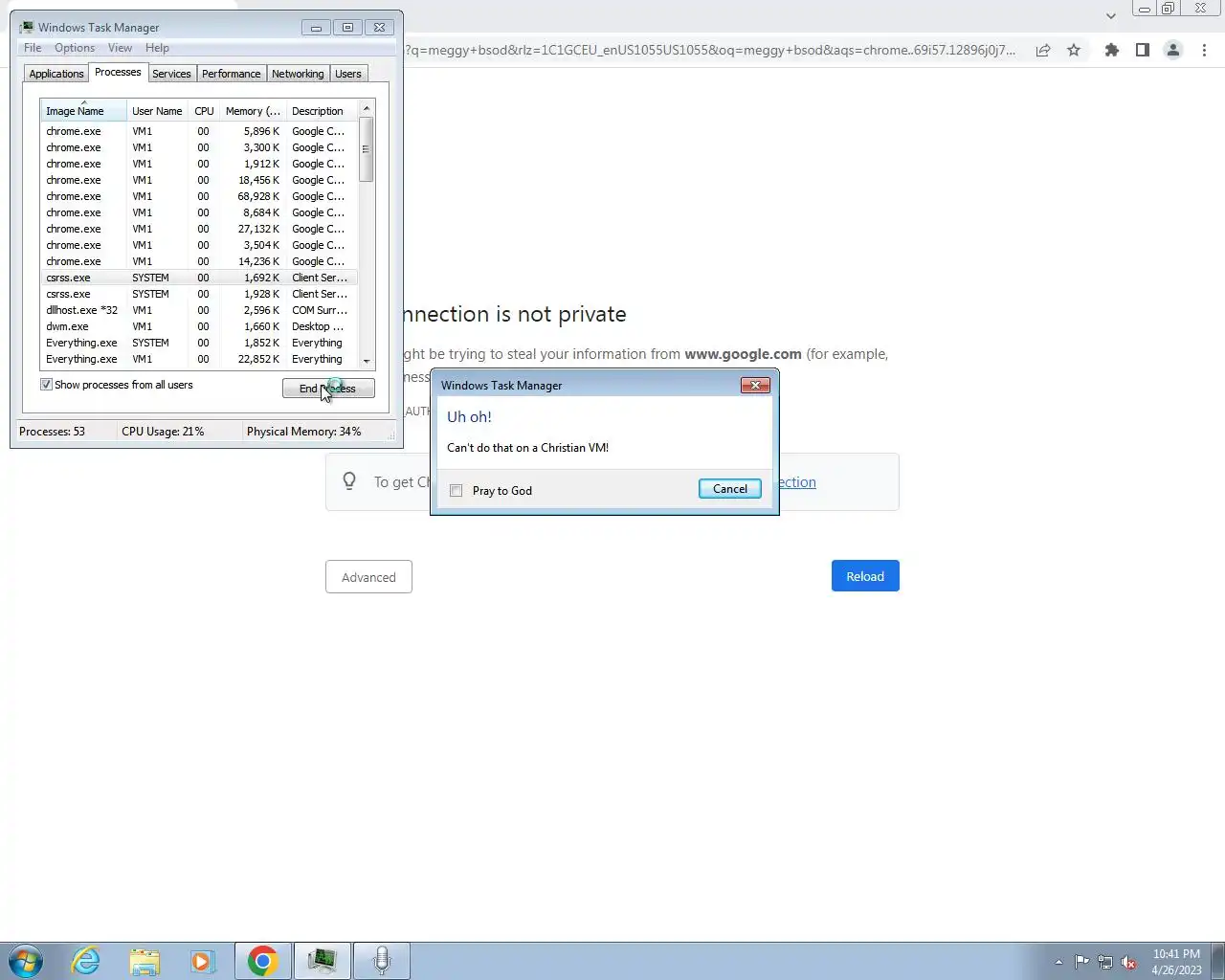This screenshot has width=1225, height=980.
Task: Open Chrome three-dot menu
Action: tap(1204, 50)
